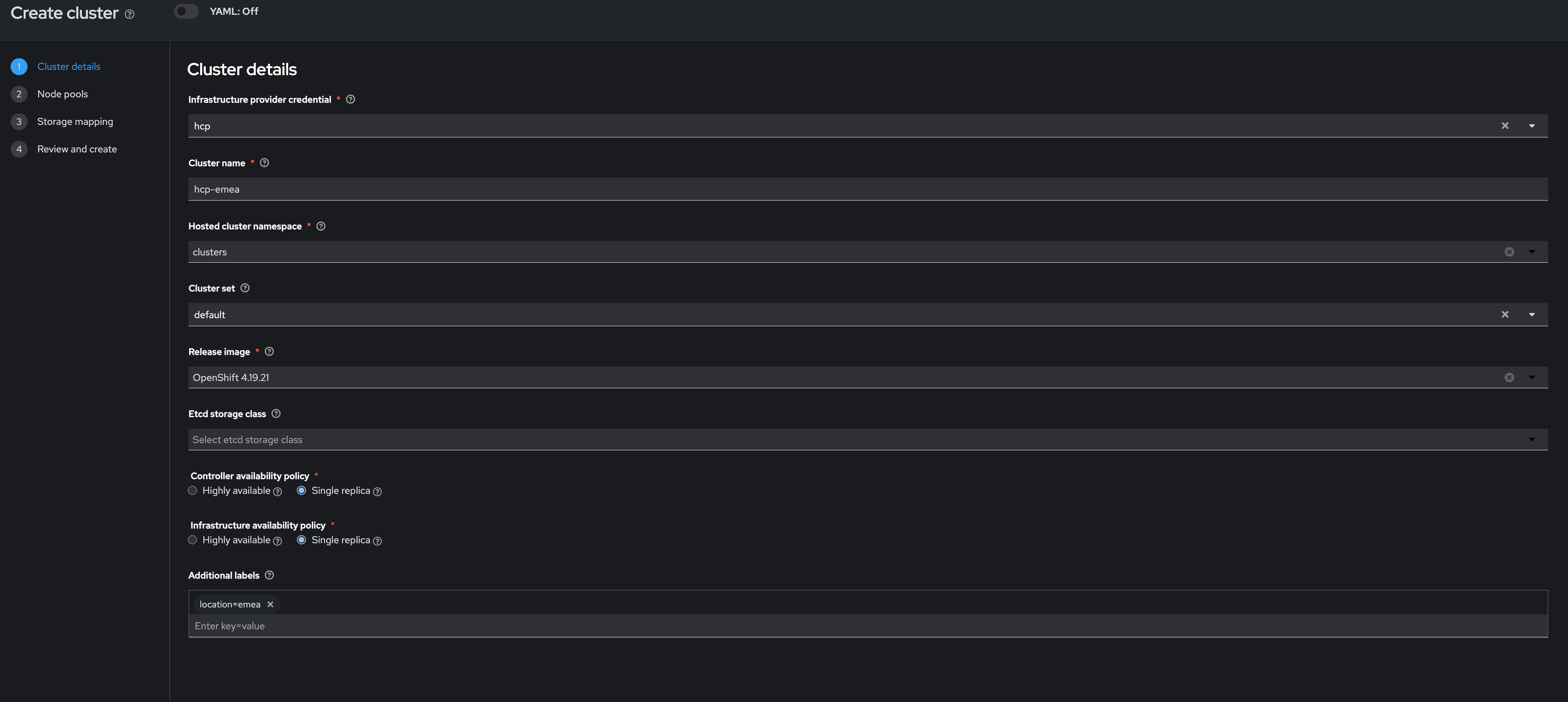This screenshot has height=702, width=1568.
Task: Open the Etcd storage class dropdown
Action: 1532,440
